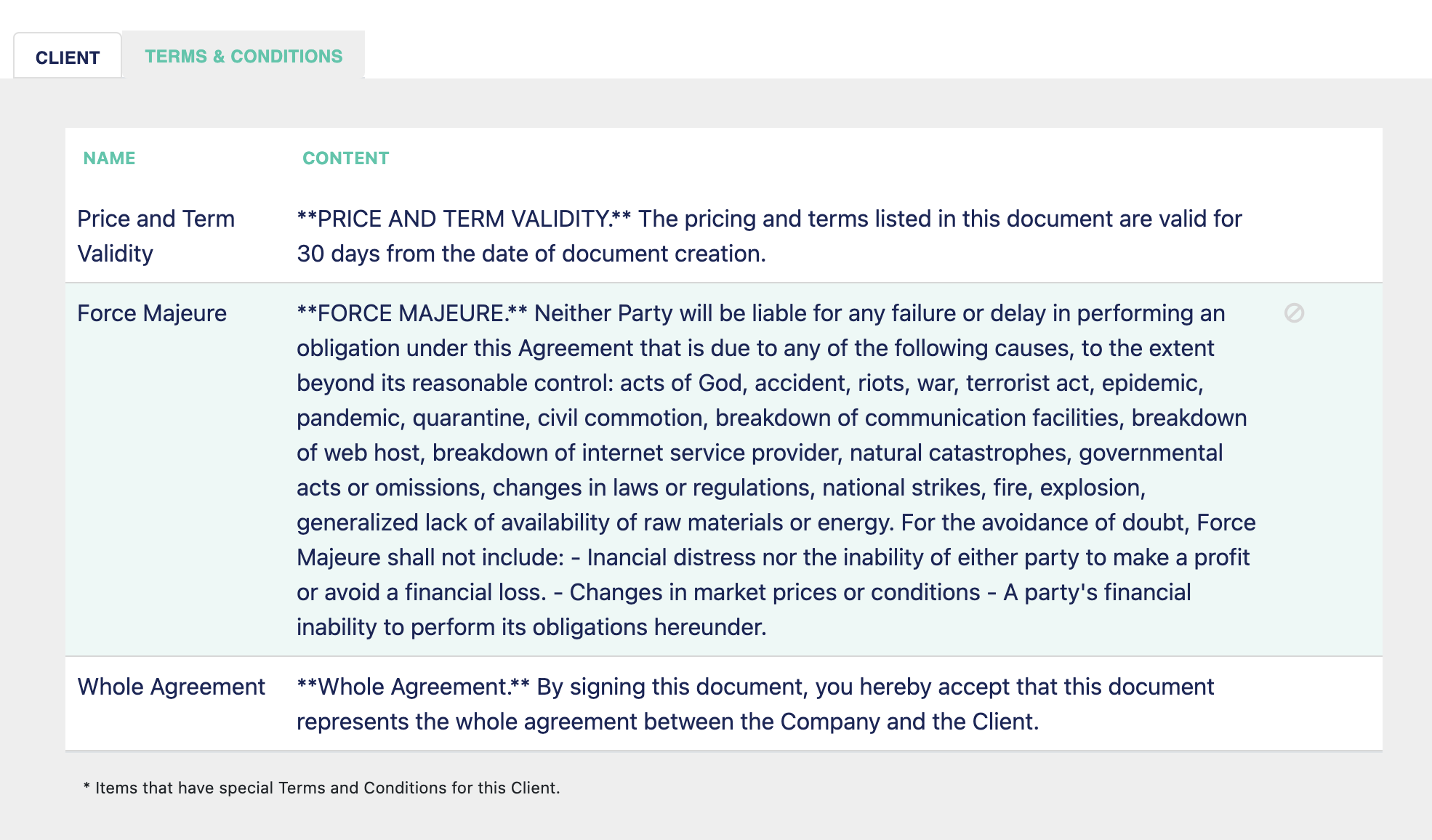Select the Force Majeure name cell
The height and width of the screenshot is (840, 1432).
pyautogui.click(x=152, y=313)
